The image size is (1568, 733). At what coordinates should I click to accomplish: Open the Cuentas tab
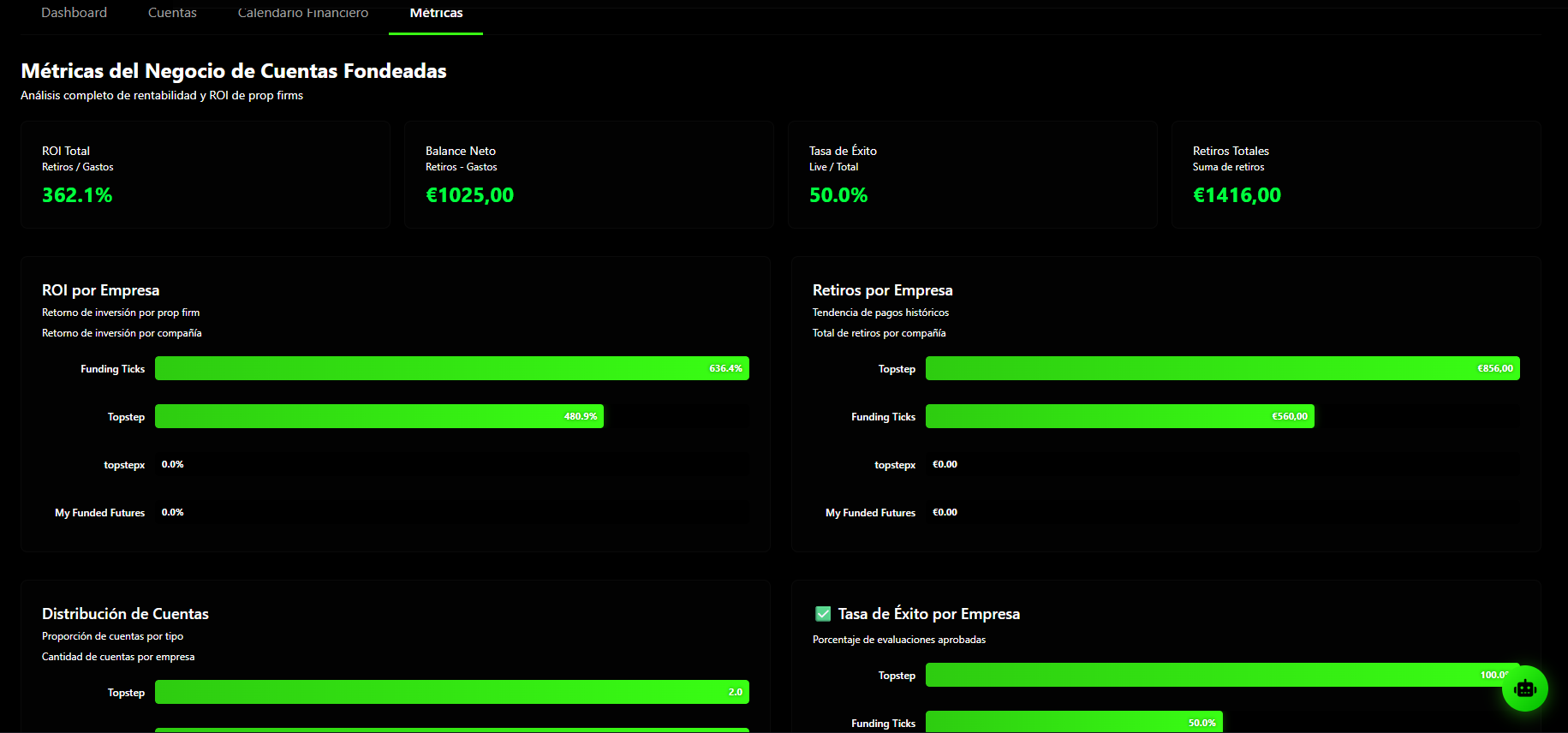(x=172, y=13)
